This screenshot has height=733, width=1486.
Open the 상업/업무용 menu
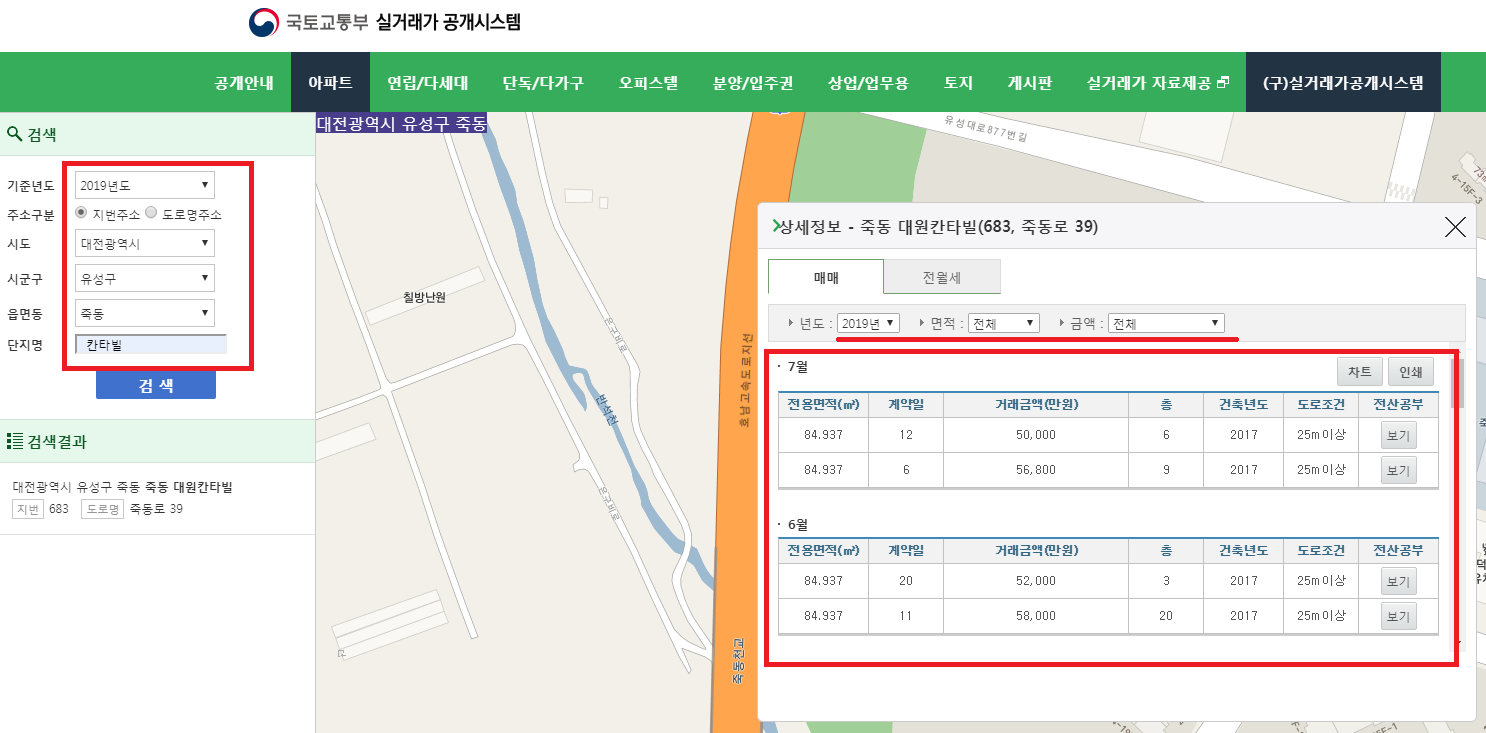point(868,83)
